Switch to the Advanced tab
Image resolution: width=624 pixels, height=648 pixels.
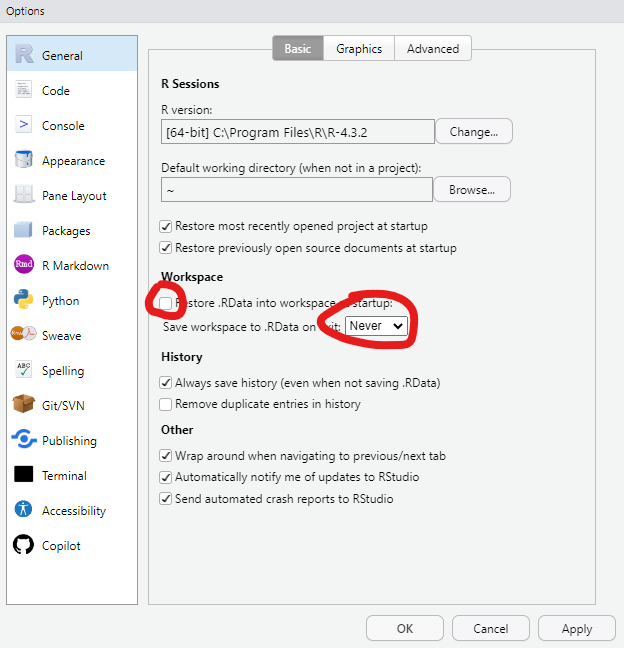point(432,49)
